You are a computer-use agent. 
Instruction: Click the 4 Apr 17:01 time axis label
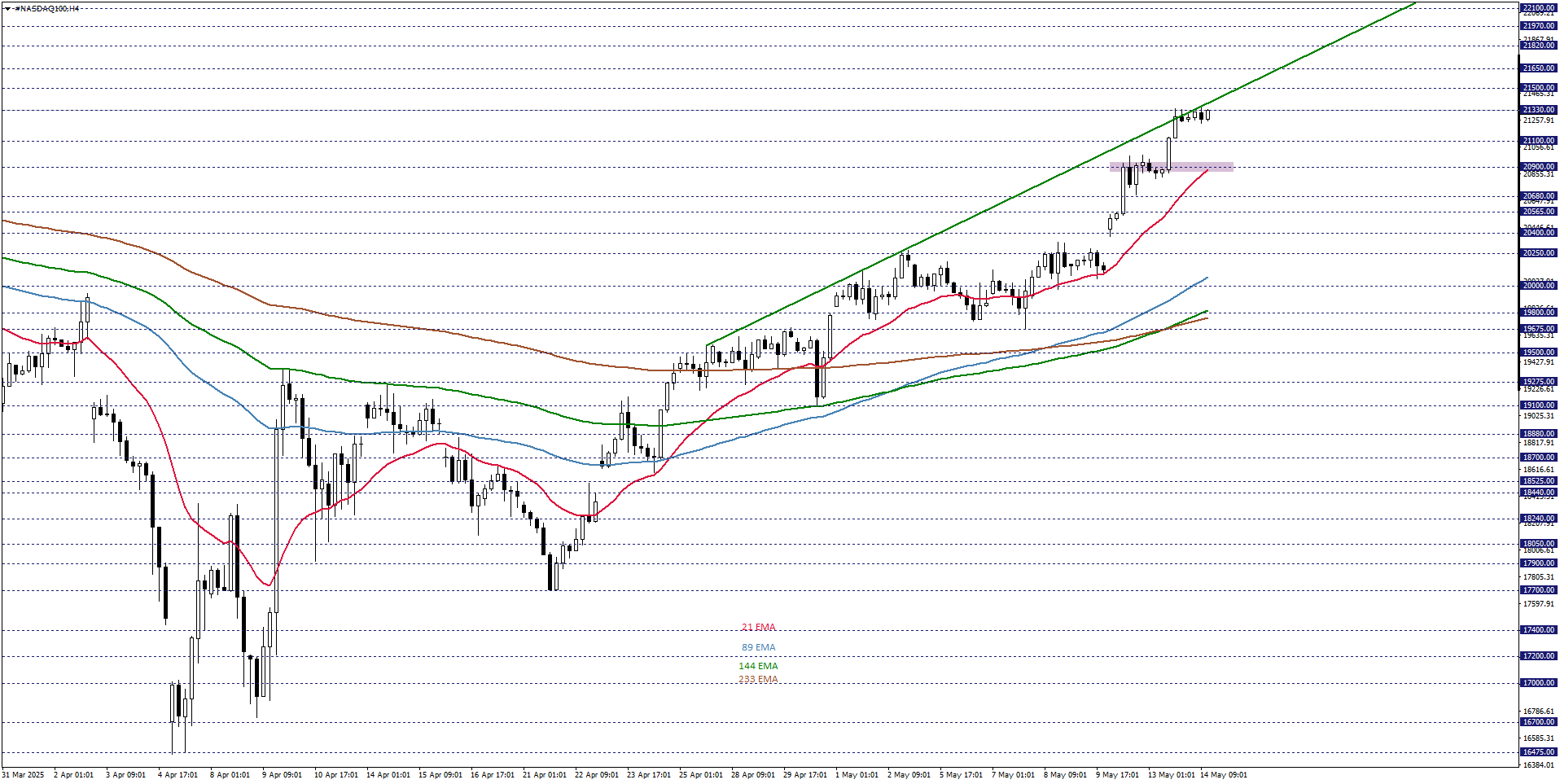pos(177,775)
